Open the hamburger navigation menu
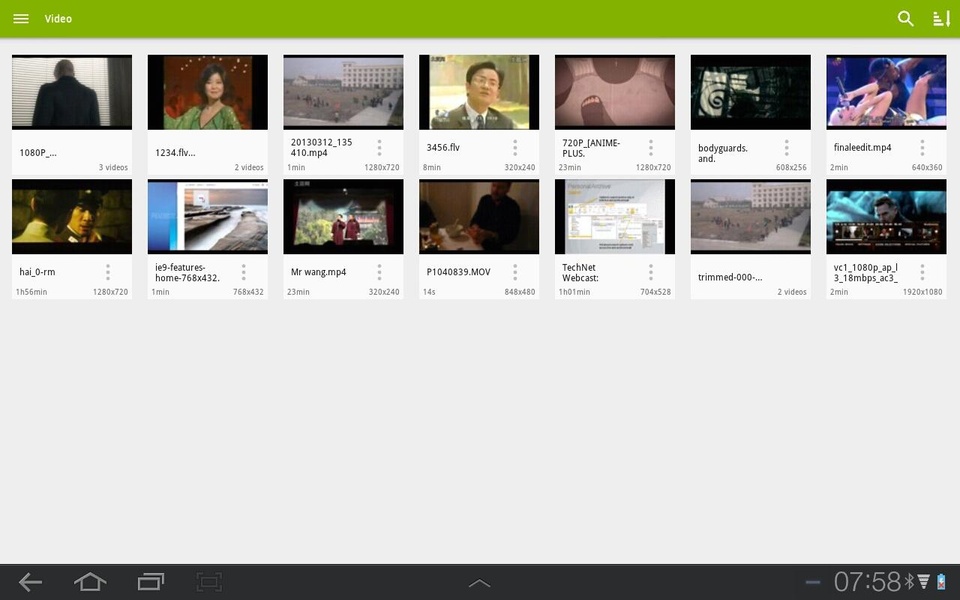Image resolution: width=960 pixels, height=600 pixels. [x=21, y=18]
